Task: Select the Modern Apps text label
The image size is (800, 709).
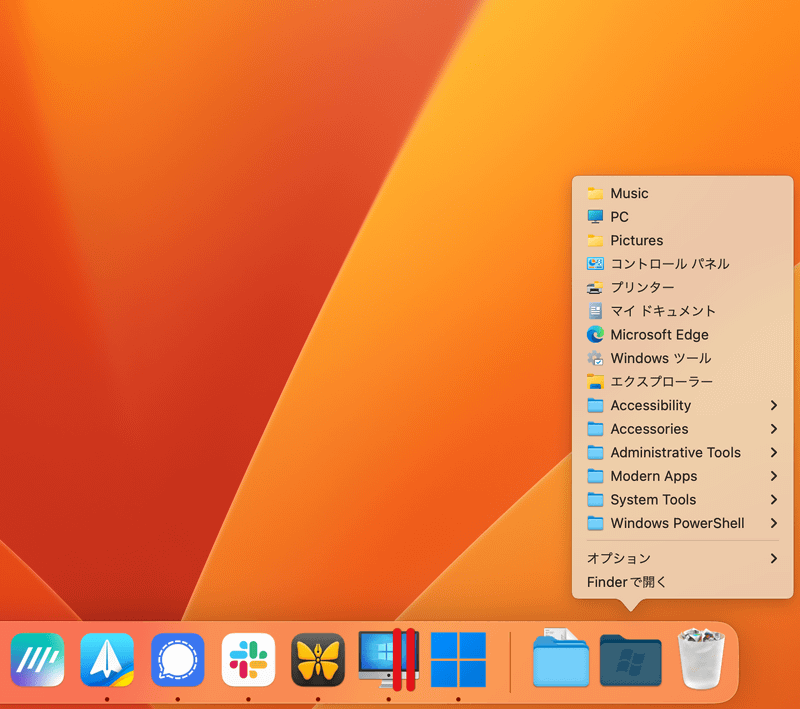Action: 654,476
